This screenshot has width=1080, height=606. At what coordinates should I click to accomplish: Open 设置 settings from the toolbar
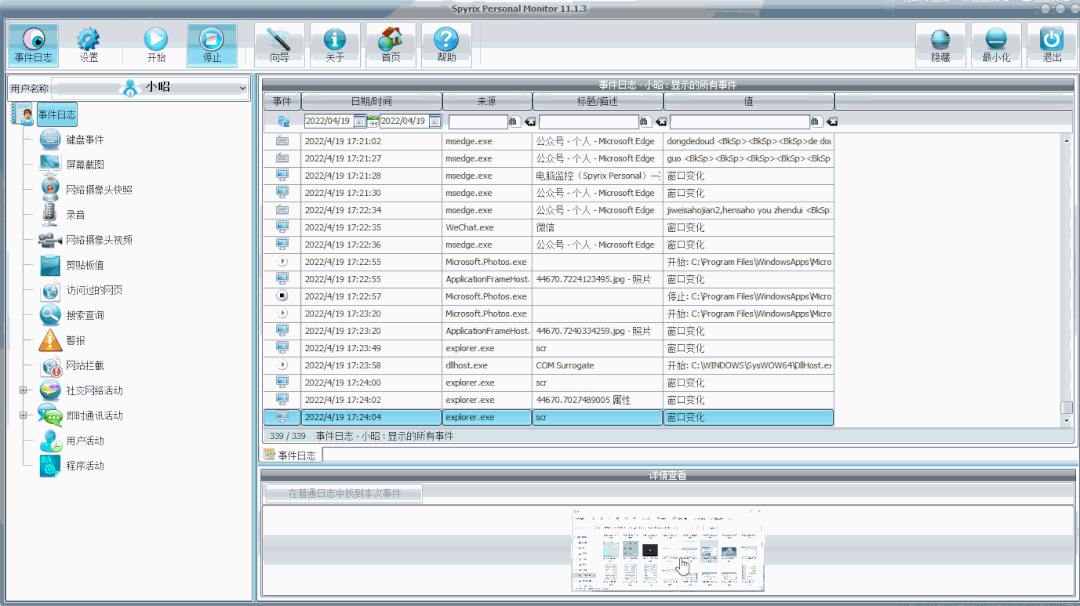89,45
